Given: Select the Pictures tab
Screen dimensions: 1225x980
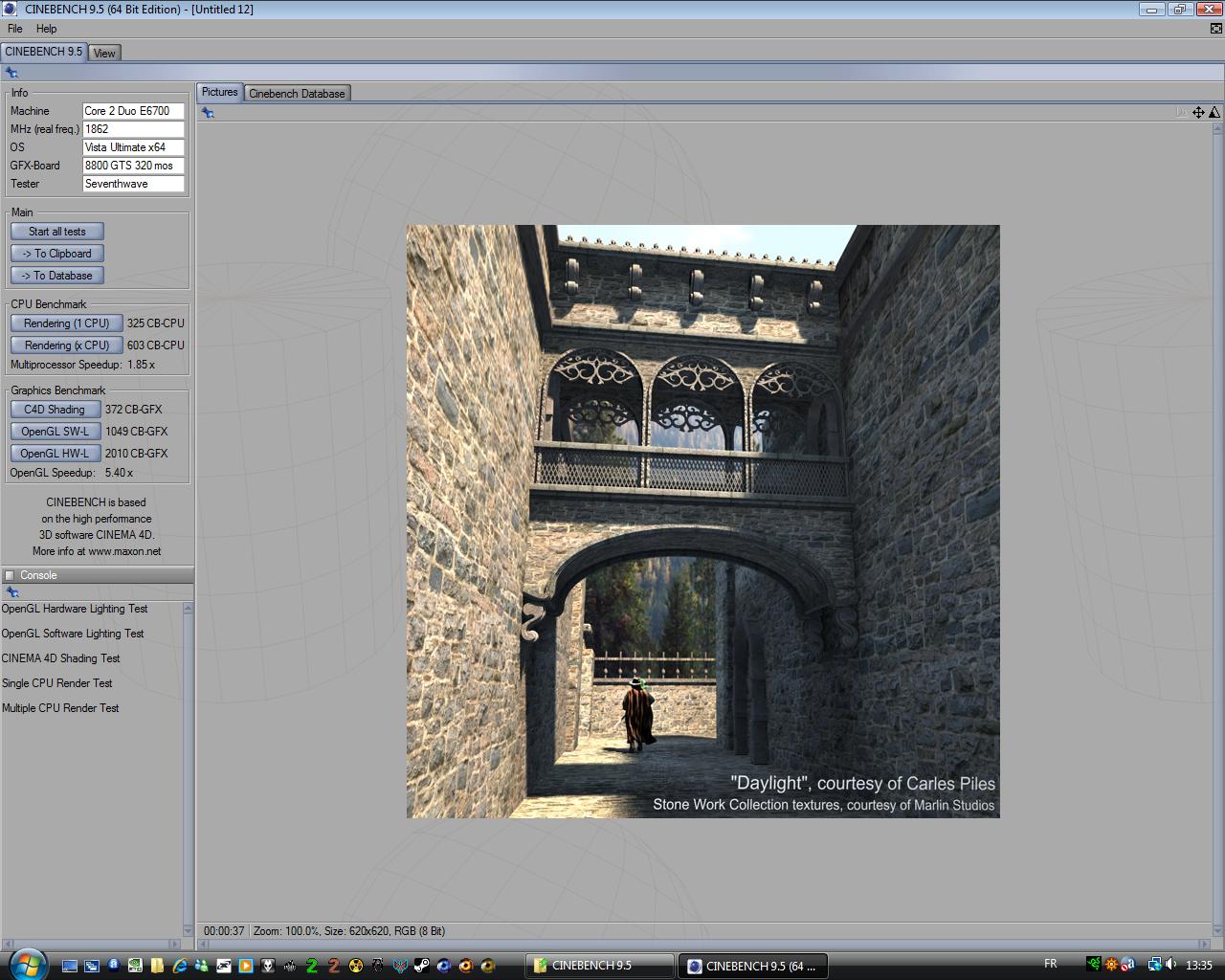Looking at the screenshot, I should (x=219, y=92).
